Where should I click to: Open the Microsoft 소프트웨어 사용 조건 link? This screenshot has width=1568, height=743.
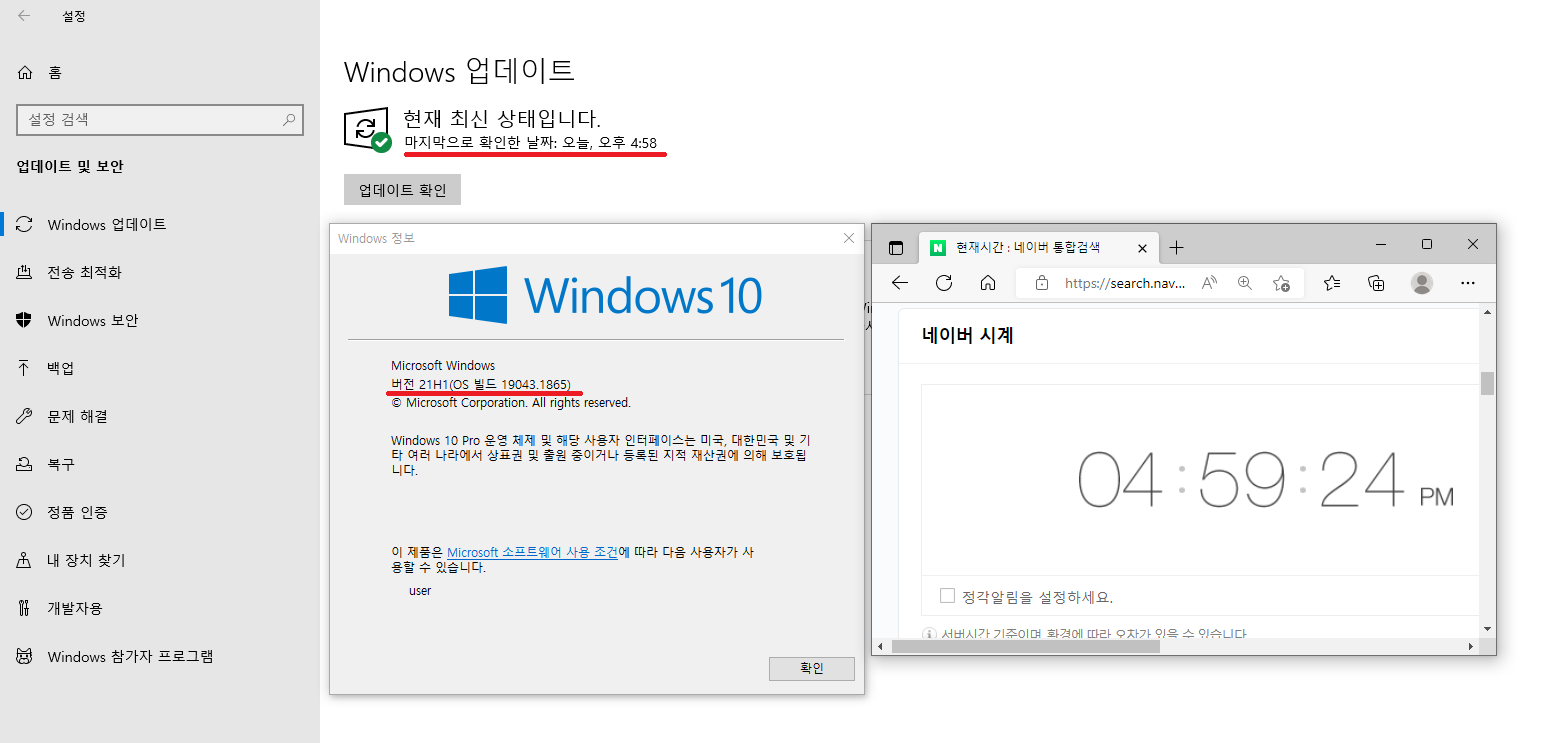tap(532, 552)
